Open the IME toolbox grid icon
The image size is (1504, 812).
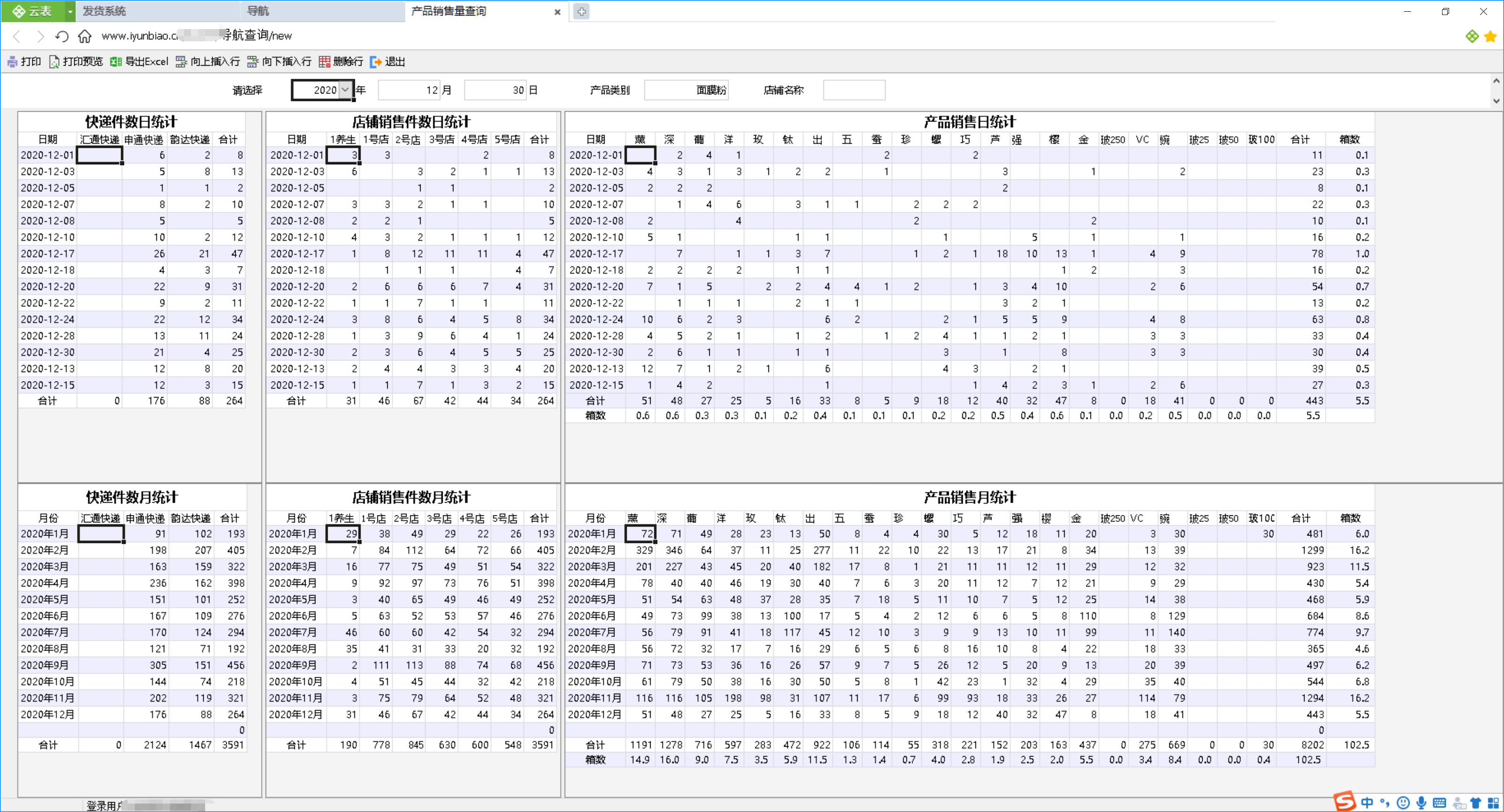[1493, 803]
